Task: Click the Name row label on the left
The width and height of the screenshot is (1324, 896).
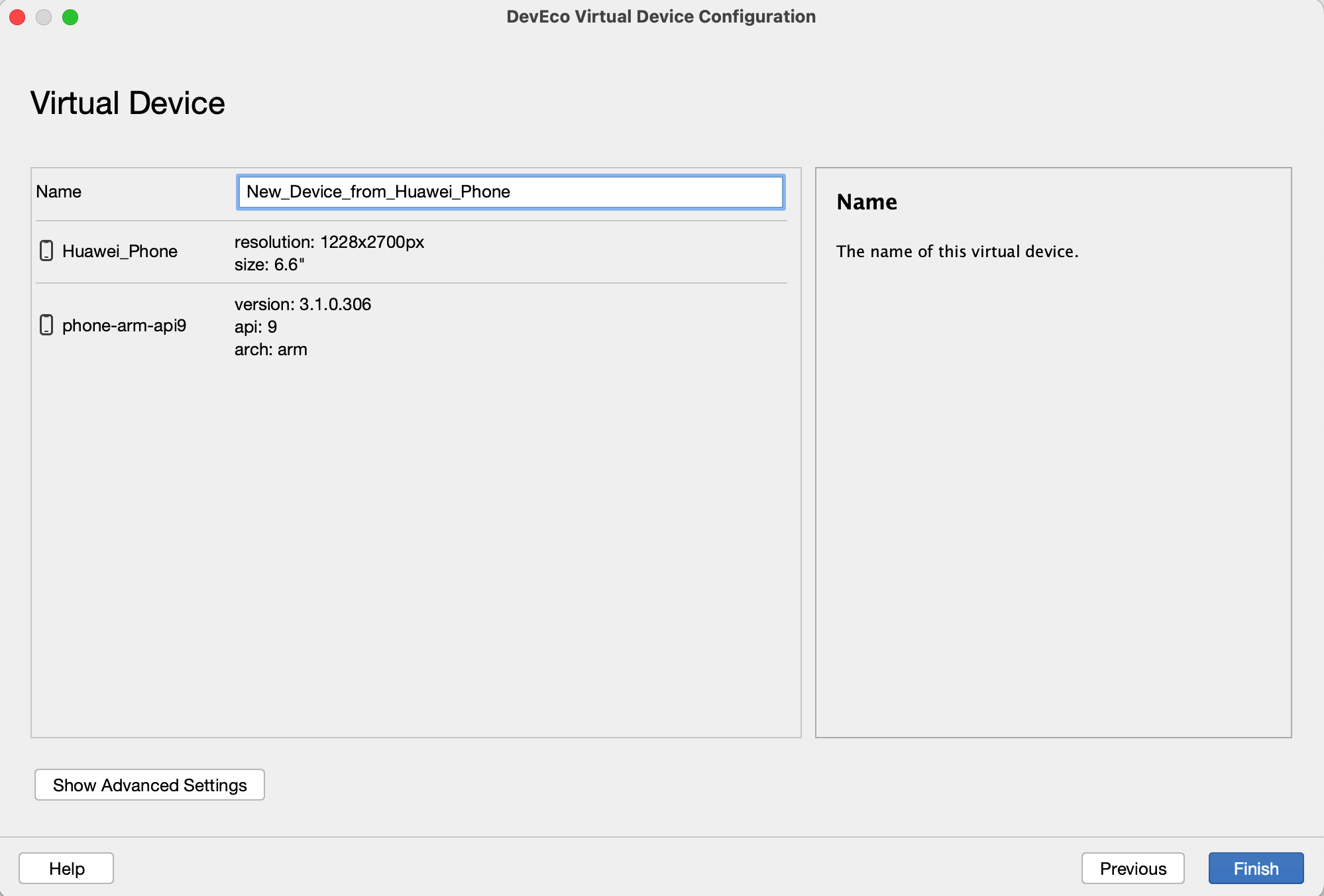Action: coord(59,192)
